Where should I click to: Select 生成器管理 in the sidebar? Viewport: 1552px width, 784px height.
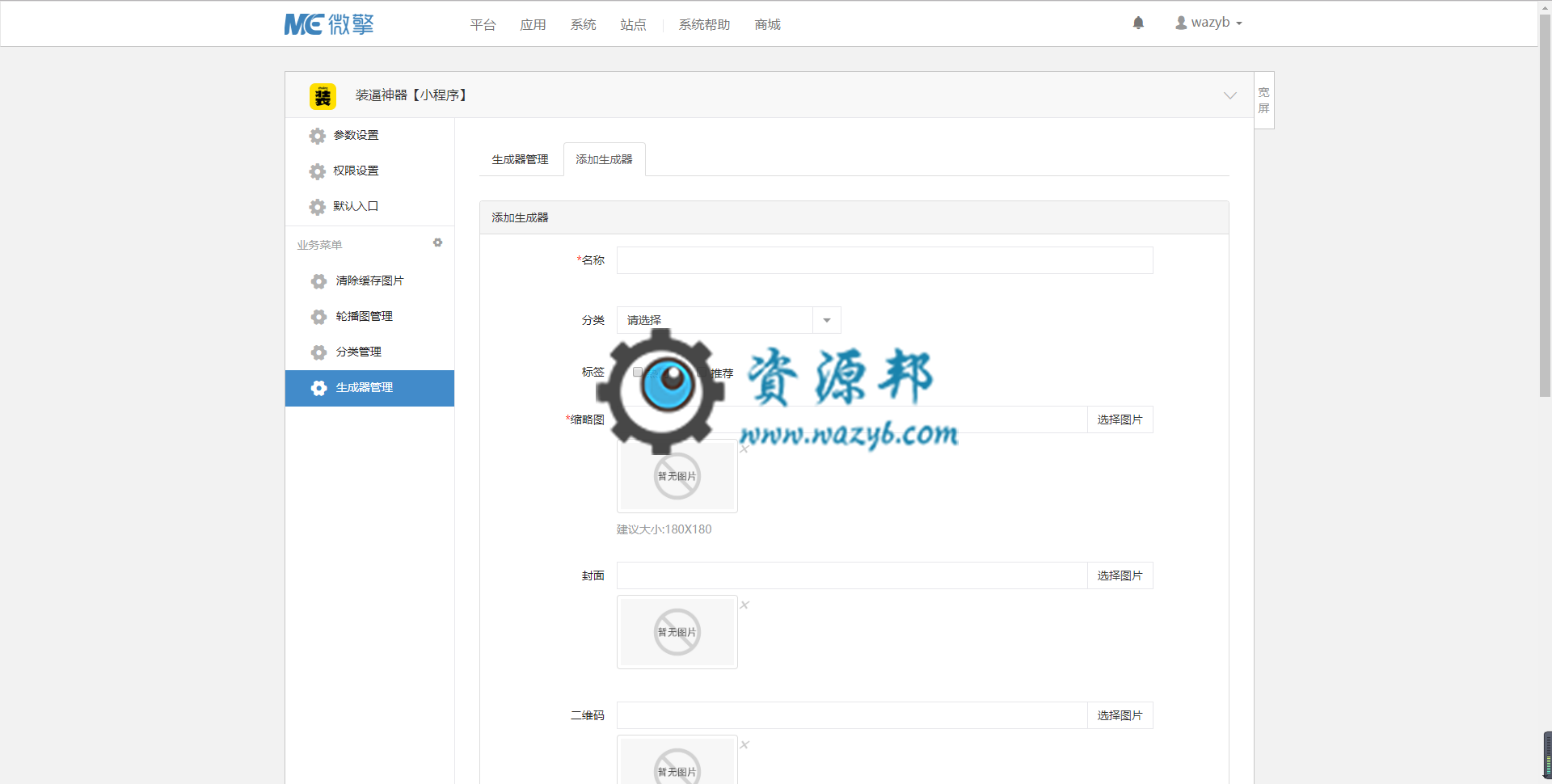point(369,388)
